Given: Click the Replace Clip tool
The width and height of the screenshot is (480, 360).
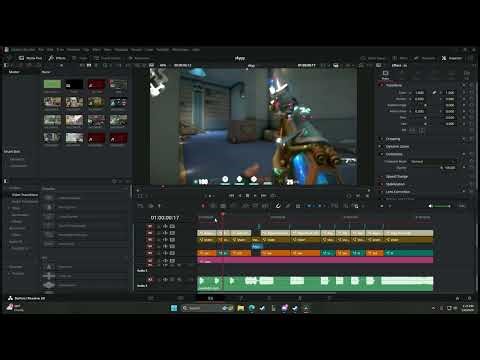Looking at the screenshot, I should point(265,206).
